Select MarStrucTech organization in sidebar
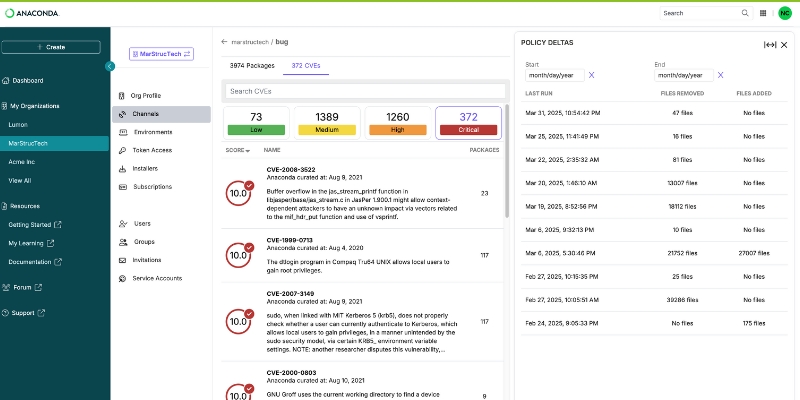 coord(55,143)
